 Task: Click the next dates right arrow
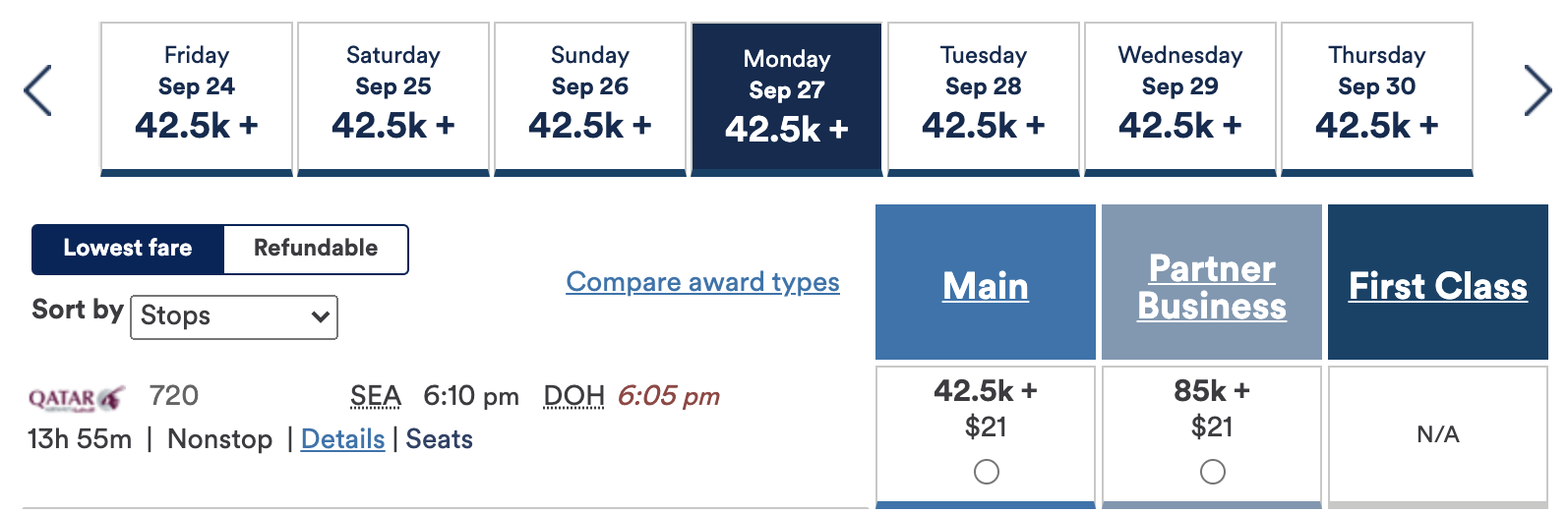pyautogui.click(x=1537, y=90)
